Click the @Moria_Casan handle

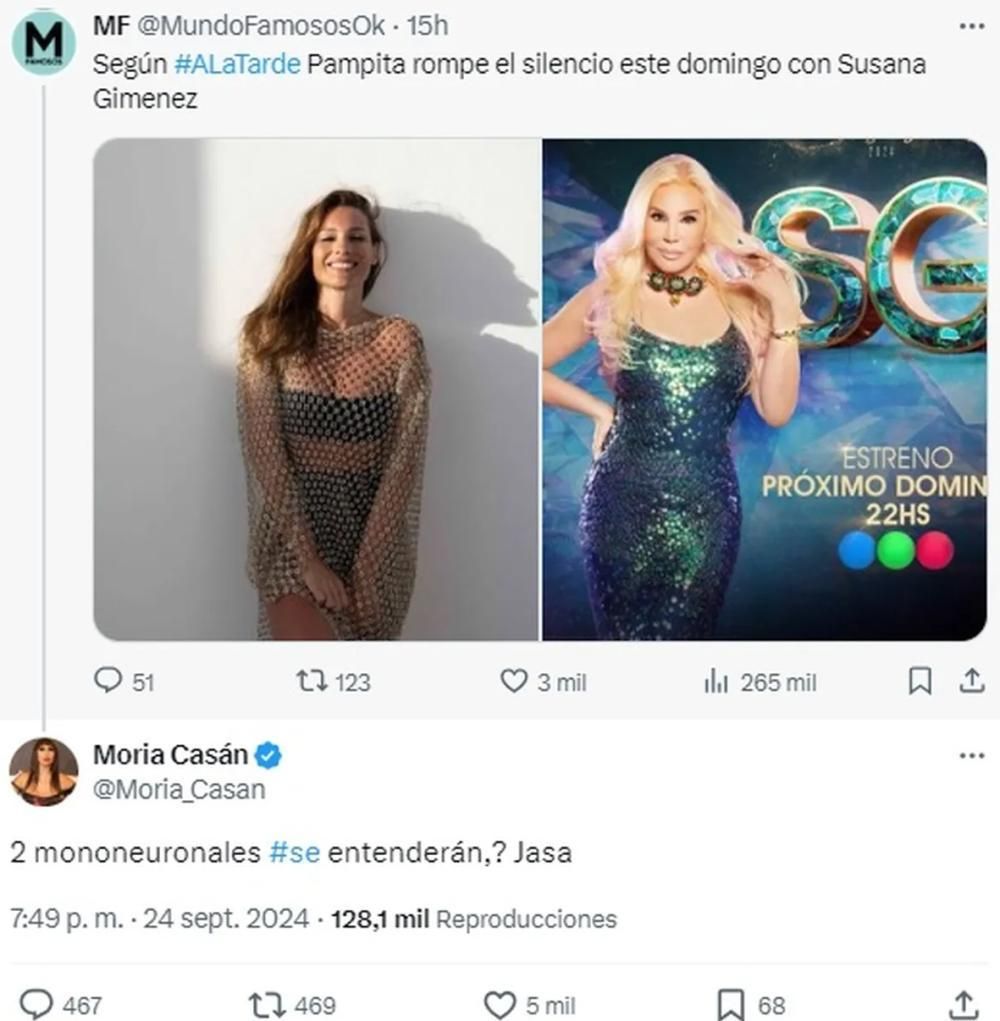tap(179, 789)
